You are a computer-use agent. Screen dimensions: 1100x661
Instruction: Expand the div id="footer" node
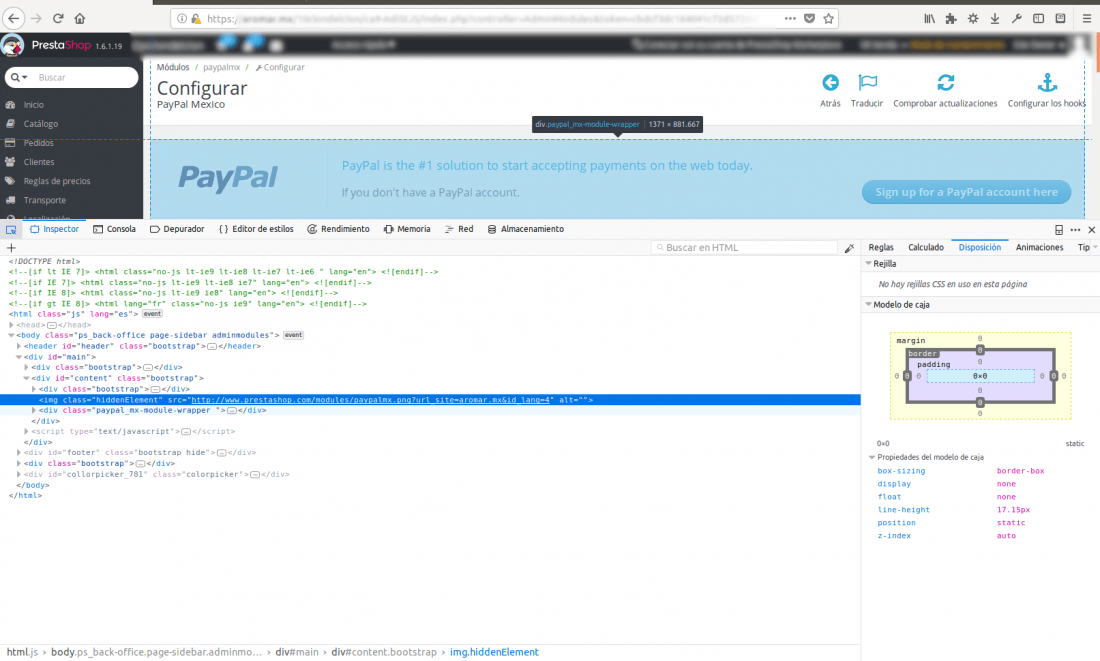point(19,453)
